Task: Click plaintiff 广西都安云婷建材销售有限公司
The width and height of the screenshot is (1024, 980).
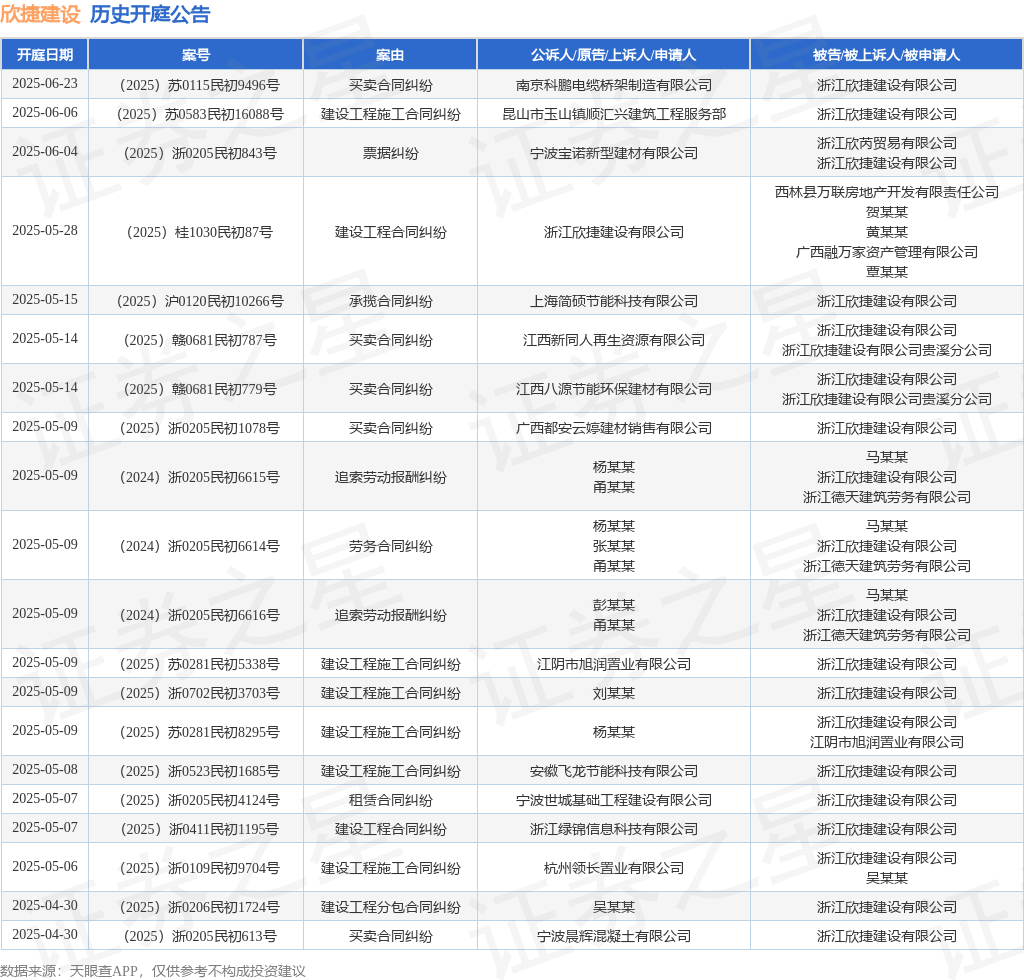Action: tap(613, 428)
